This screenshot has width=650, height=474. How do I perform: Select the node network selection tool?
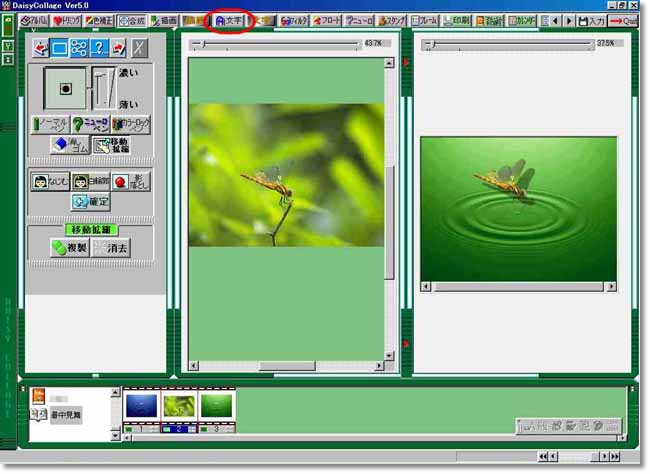[79, 48]
